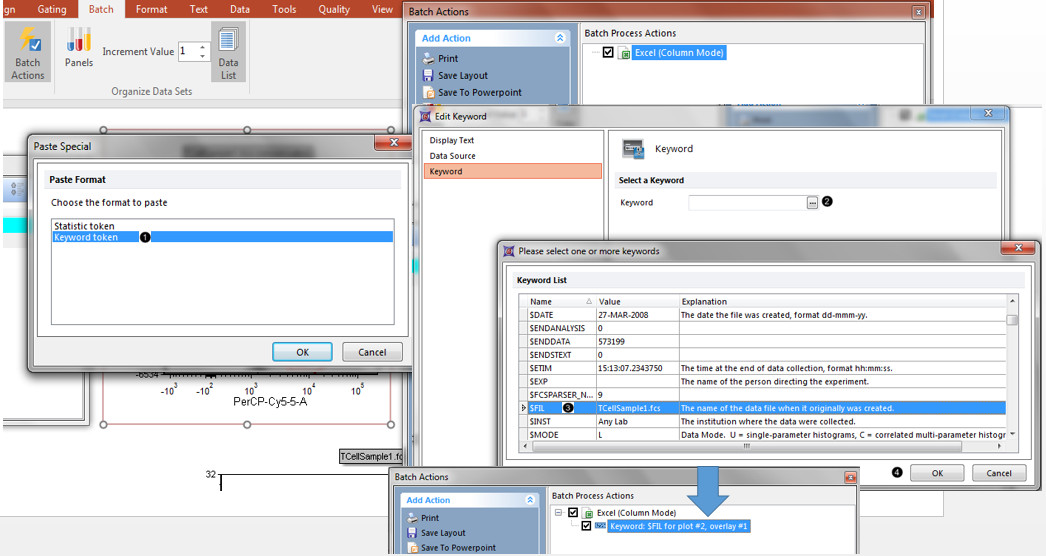Uncheck the Keyword $FIL action checkbox
The height and width of the screenshot is (556, 1046).
(x=586, y=526)
